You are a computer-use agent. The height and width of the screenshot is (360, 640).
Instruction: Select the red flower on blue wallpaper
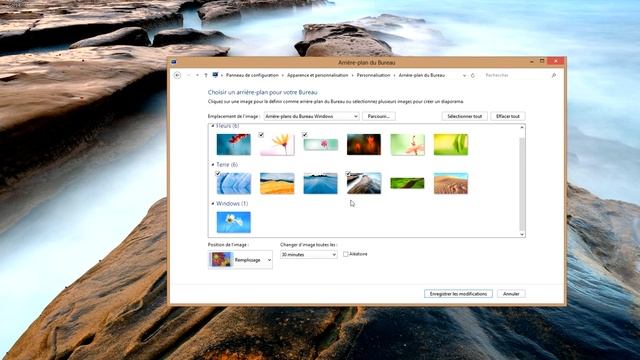click(x=233, y=144)
